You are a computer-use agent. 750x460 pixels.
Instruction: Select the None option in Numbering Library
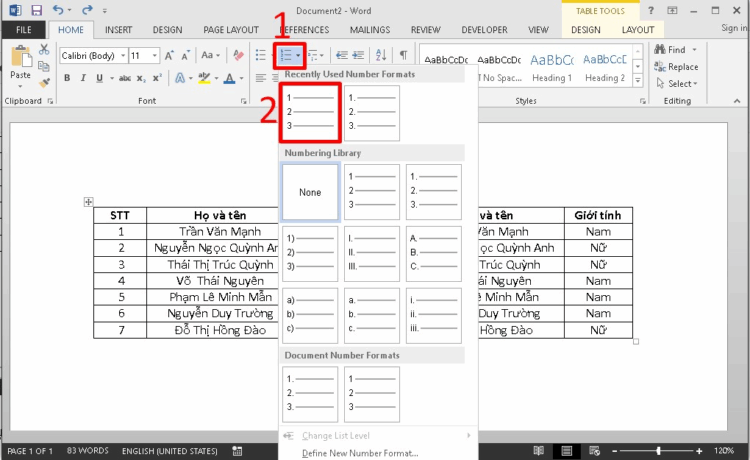[x=310, y=192]
